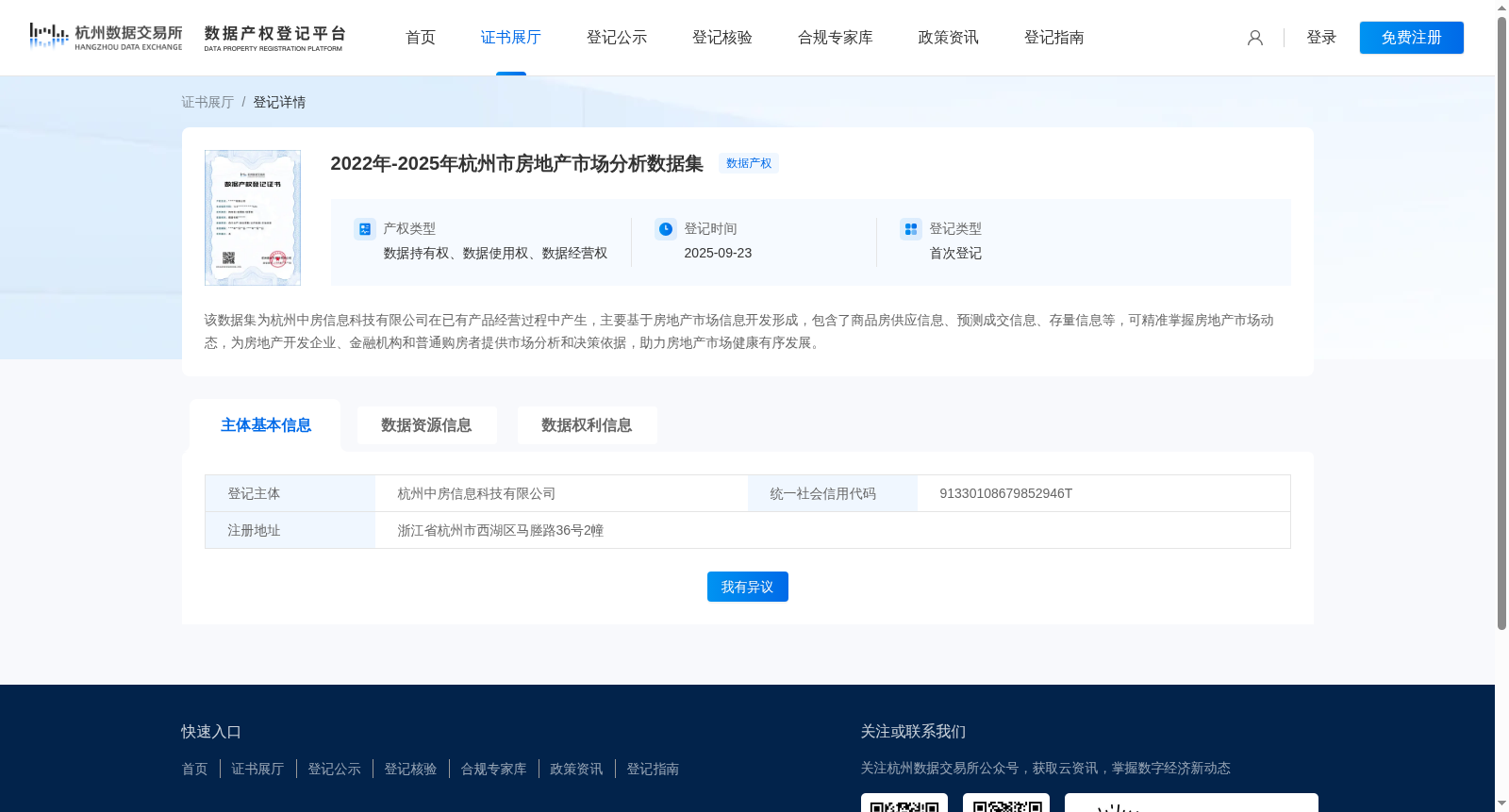Open 政策资讯 in top navigation
The width and height of the screenshot is (1509, 812).
click(949, 38)
